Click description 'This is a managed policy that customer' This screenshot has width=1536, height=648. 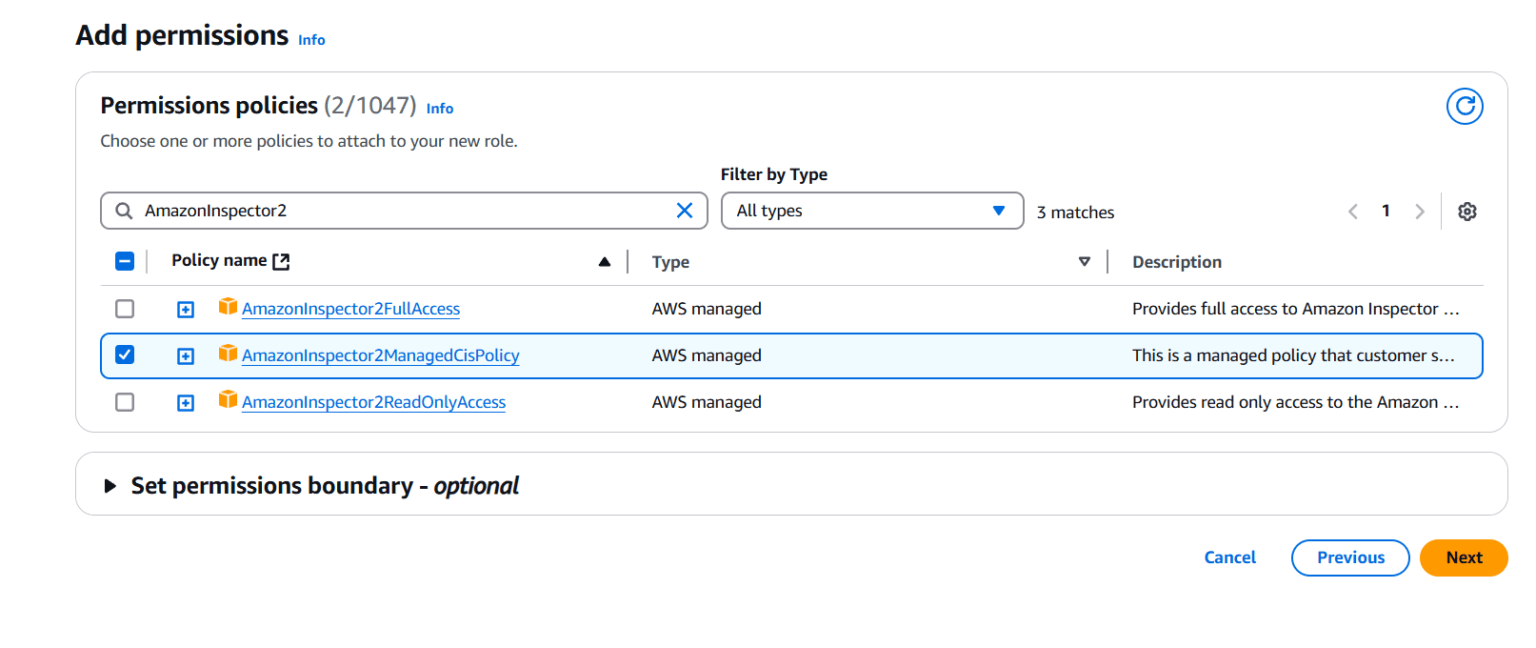click(x=1293, y=355)
